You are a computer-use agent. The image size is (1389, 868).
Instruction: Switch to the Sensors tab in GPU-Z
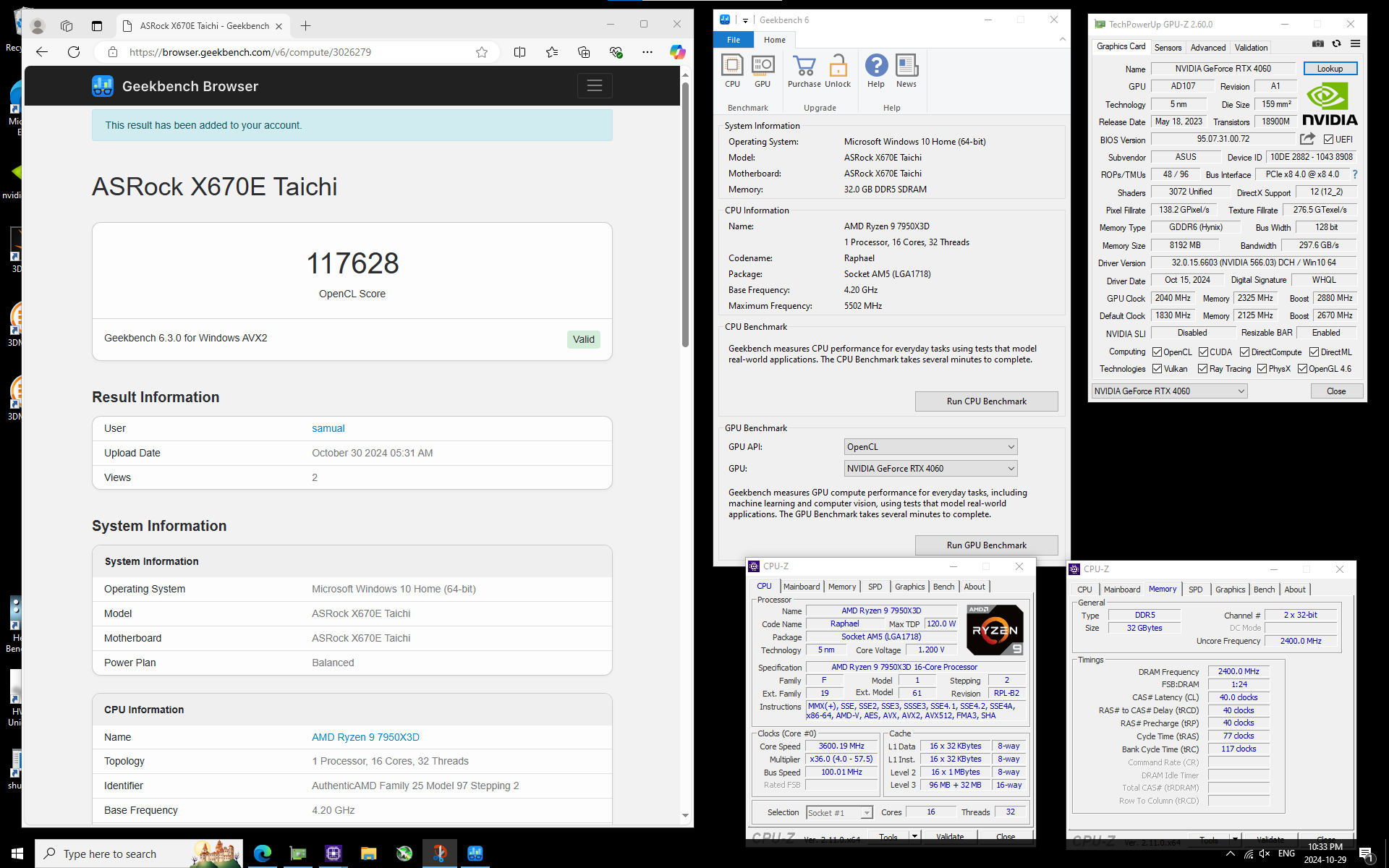[1168, 48]
